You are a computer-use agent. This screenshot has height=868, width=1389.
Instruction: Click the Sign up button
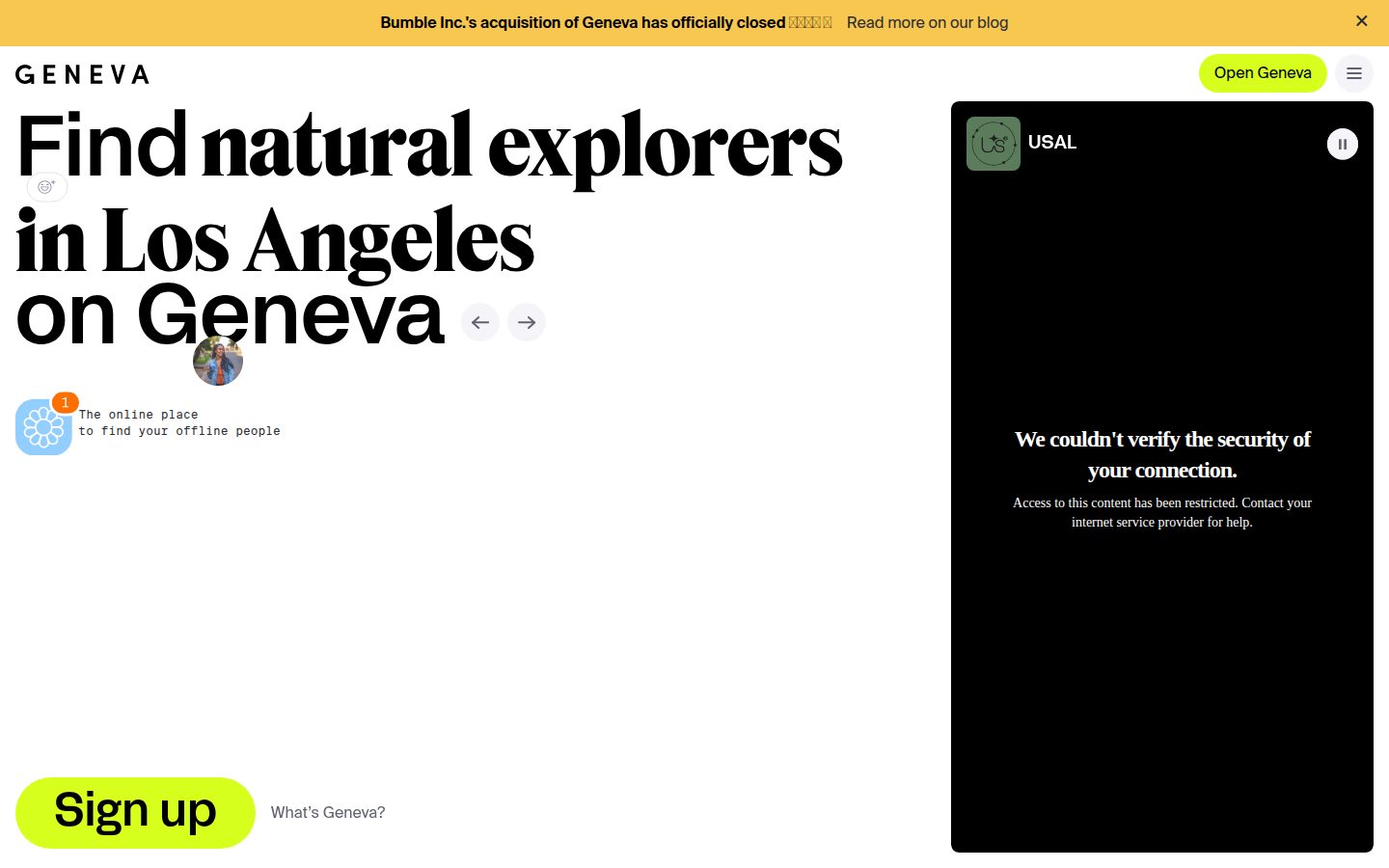coord(135,813)
